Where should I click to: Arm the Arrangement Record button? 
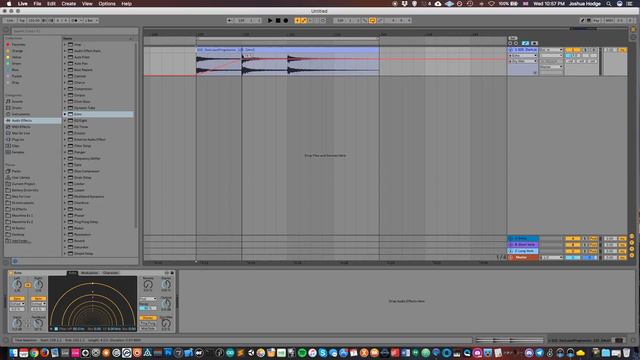(286, 20)
